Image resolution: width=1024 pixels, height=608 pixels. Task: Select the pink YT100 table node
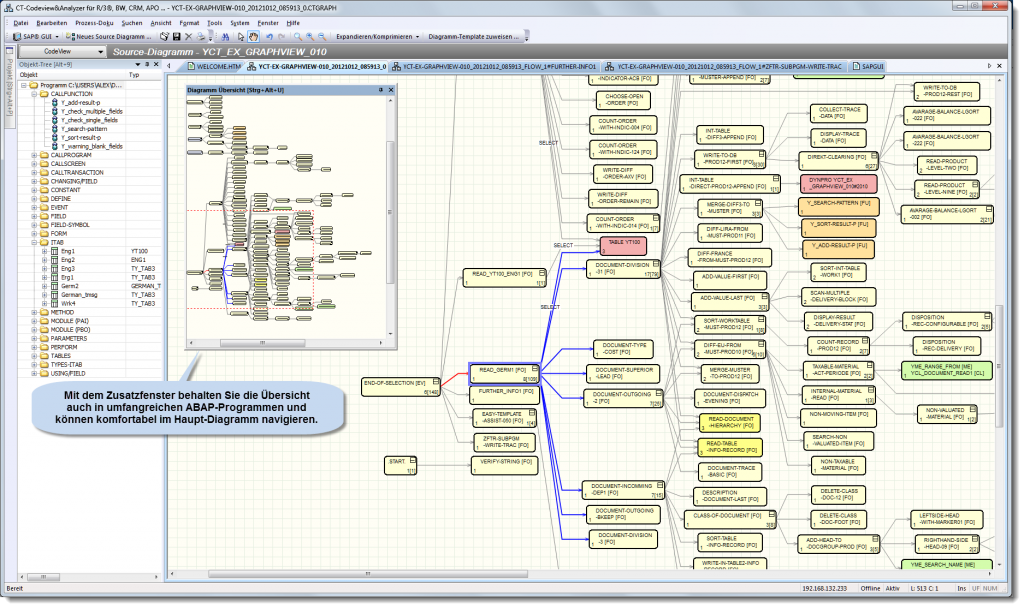tap(623, 245)
